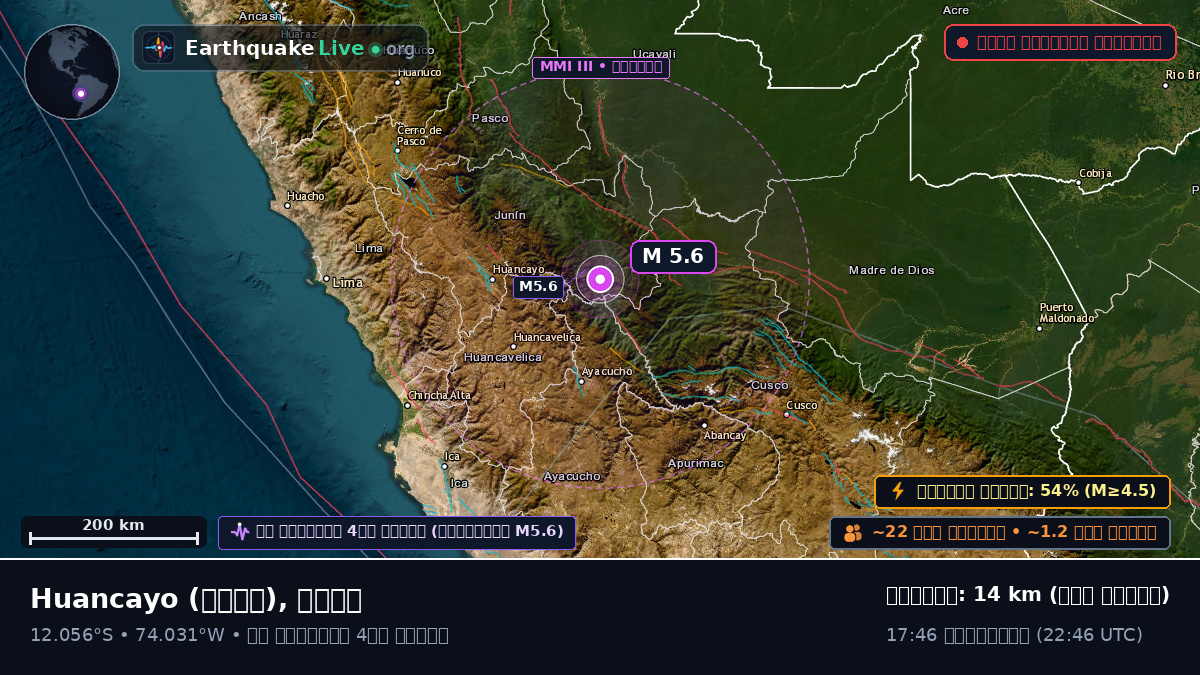This screenshot has height=675, width=1200.
Task: Click the red alert dot in top-right badge
Action: coord(962,43)
